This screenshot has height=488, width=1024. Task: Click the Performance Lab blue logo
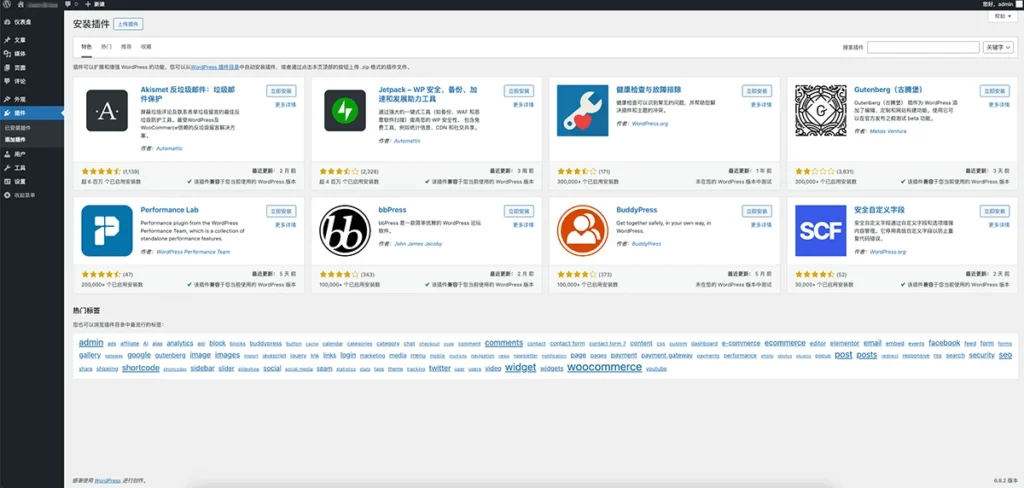click(107, 231)
